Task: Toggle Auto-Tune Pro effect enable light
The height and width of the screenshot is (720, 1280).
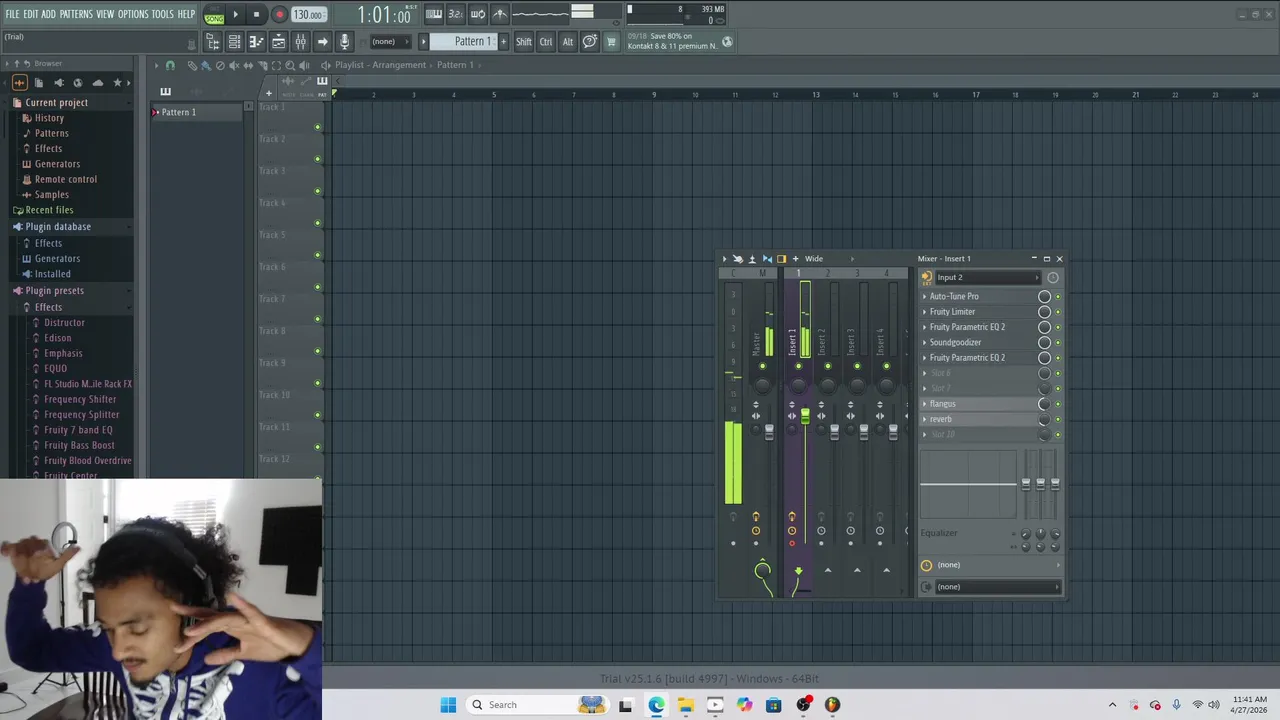Action: tap(1057, 297)
